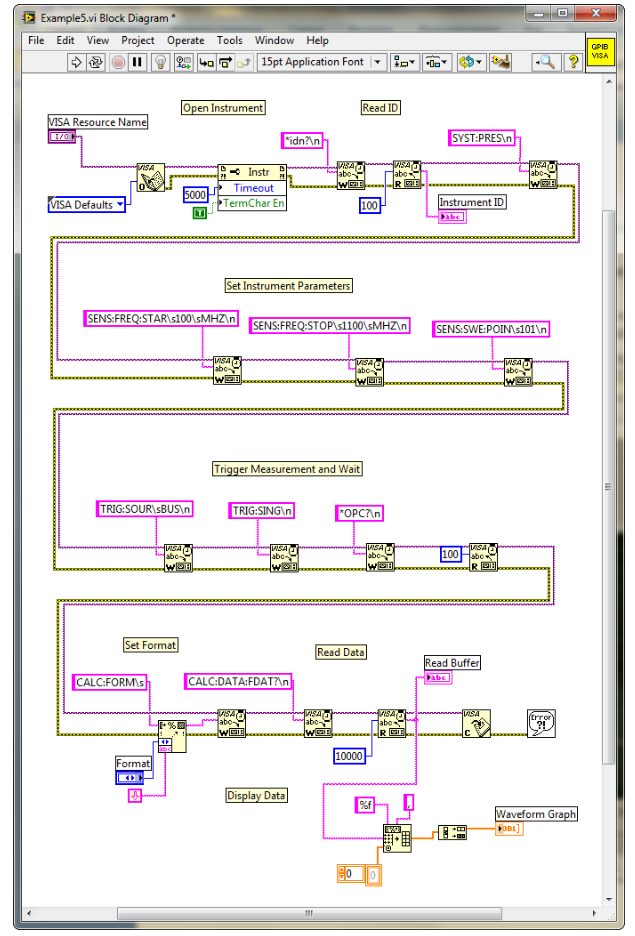Click the Timeout property row
This screenshot has width=635, height=936.
click(252, 187)
